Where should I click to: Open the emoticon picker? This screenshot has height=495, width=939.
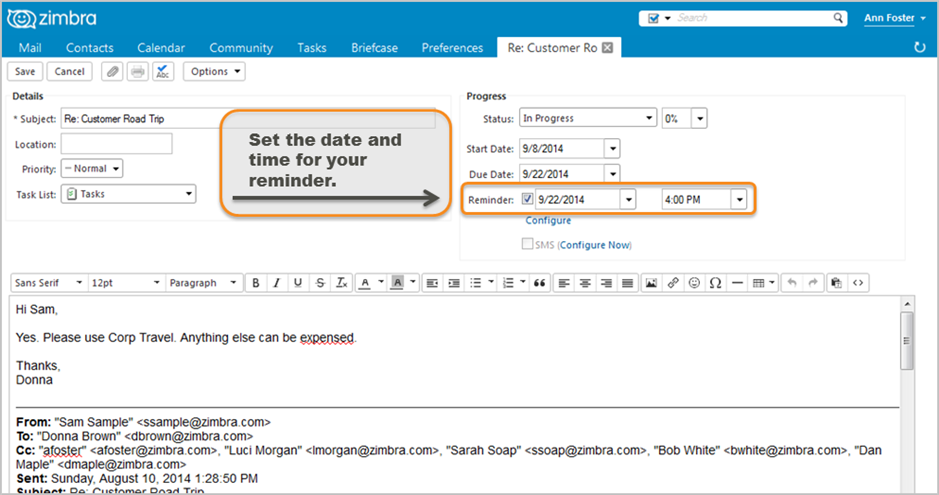tap(694, 283)
